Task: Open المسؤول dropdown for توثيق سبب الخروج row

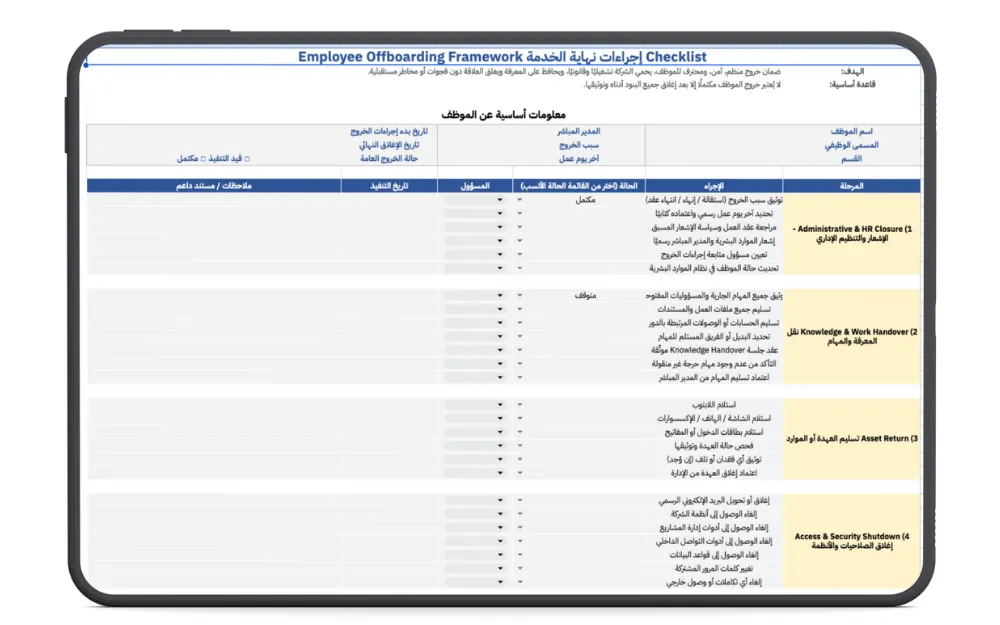Action: click(x=500, y=200)
